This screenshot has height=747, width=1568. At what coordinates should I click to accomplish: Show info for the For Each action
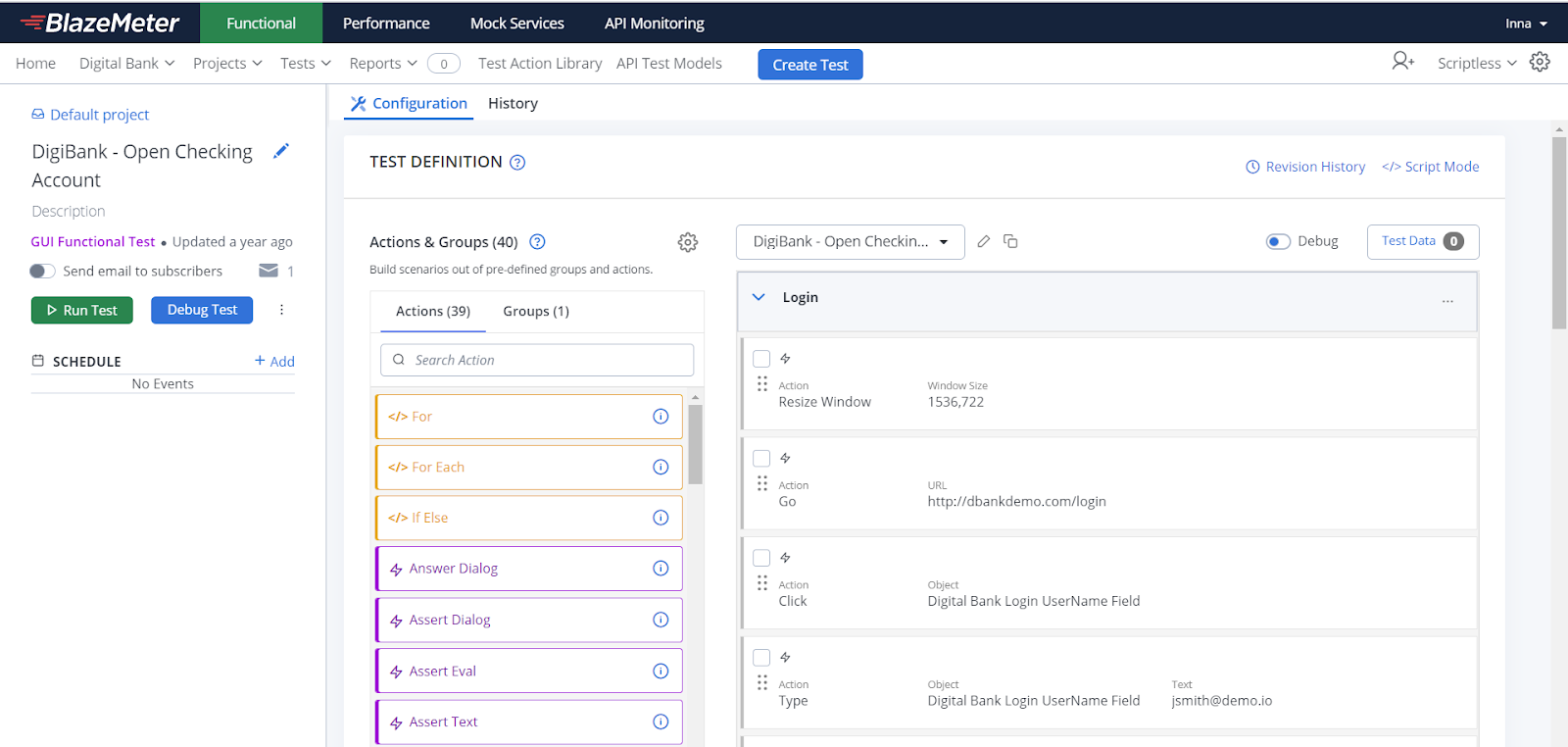(661, 468)
